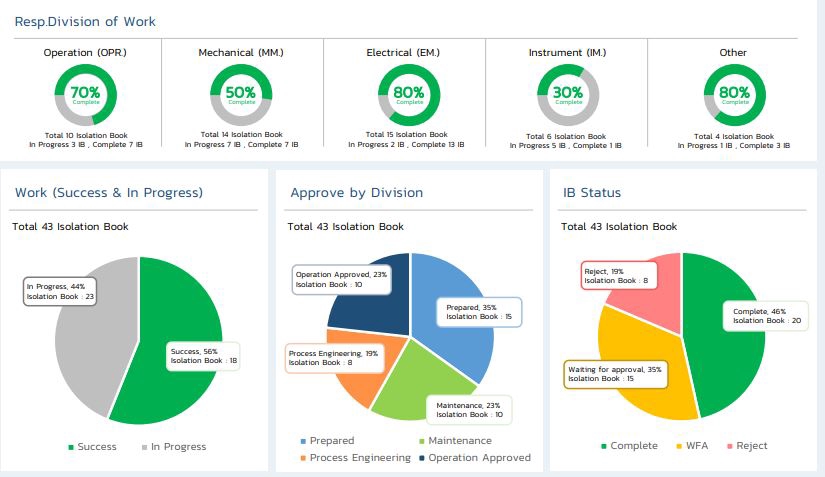Toggle the Process Engineering legend entry
Viewport: 825px width, 477px height.
tap(355, 458)
